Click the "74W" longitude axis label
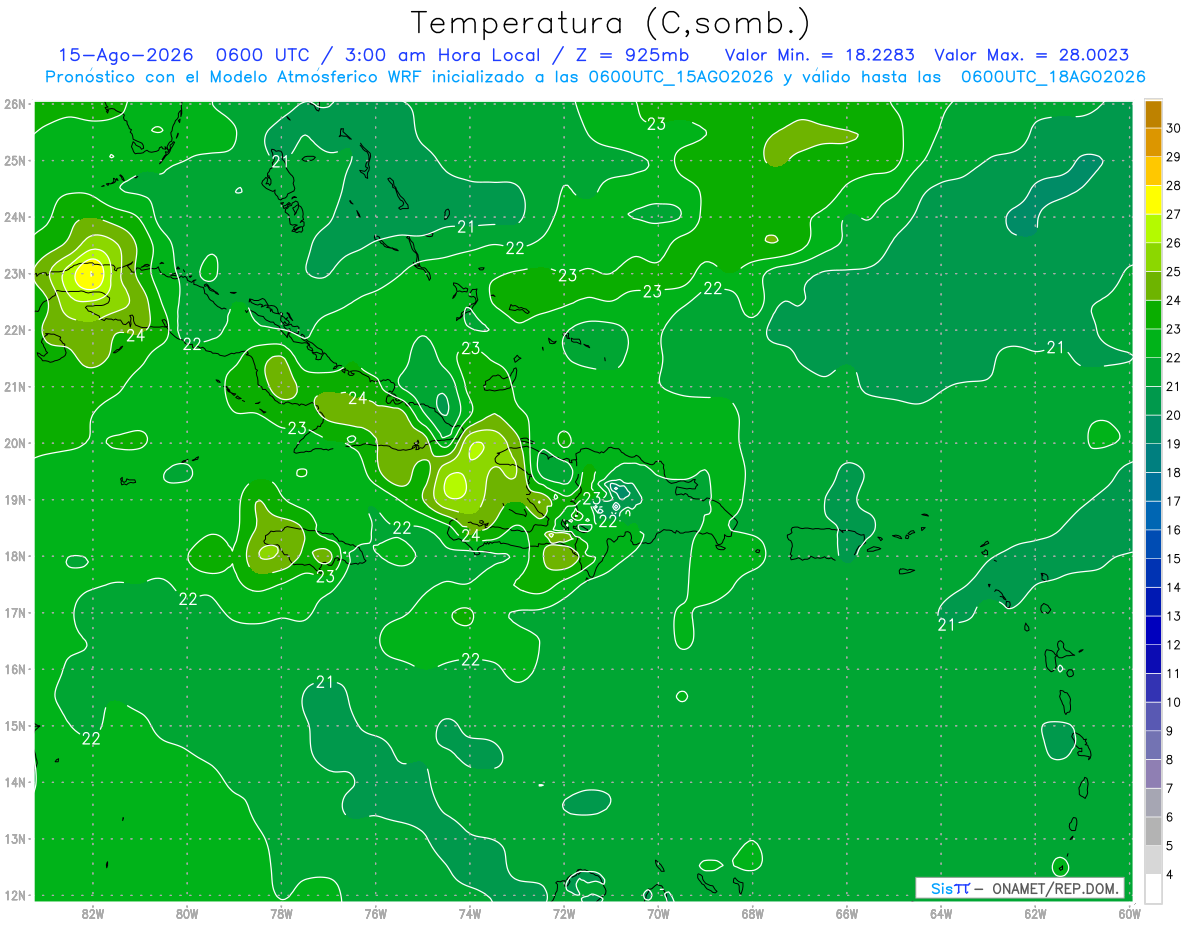Image resolution: width=1200 pixels, height=927 pixels. click(470, 913)
